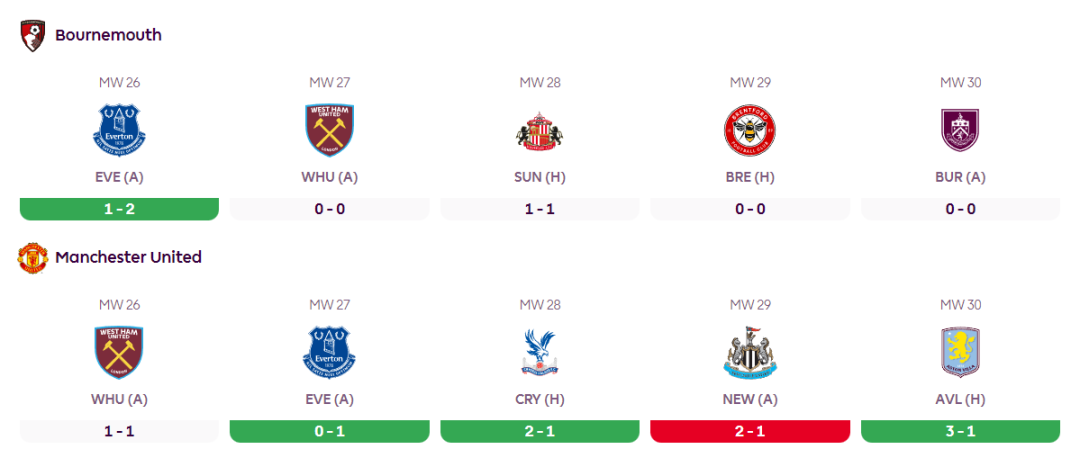The image size is (1080, 458).
Task: Go to the Manchester United team name link
Action: tap(128, 258)
